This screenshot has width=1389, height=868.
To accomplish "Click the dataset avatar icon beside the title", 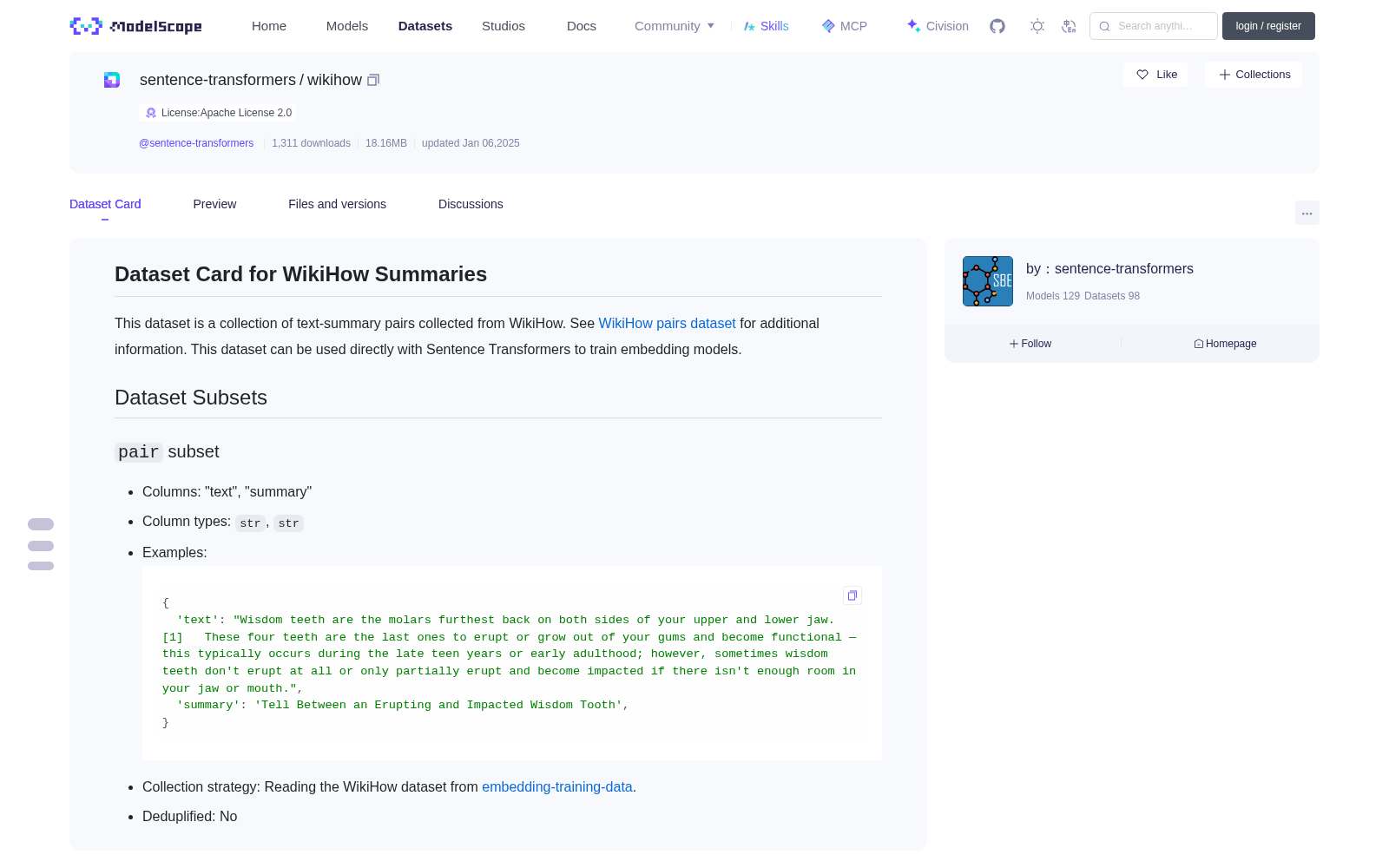I will pos(112,80).
